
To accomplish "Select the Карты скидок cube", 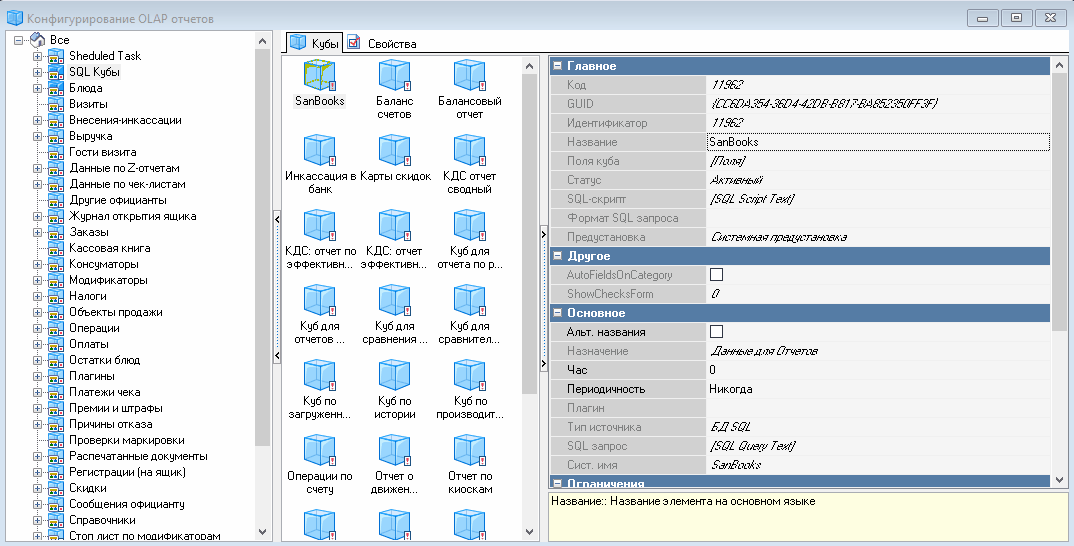I will (x=394, y=151).
